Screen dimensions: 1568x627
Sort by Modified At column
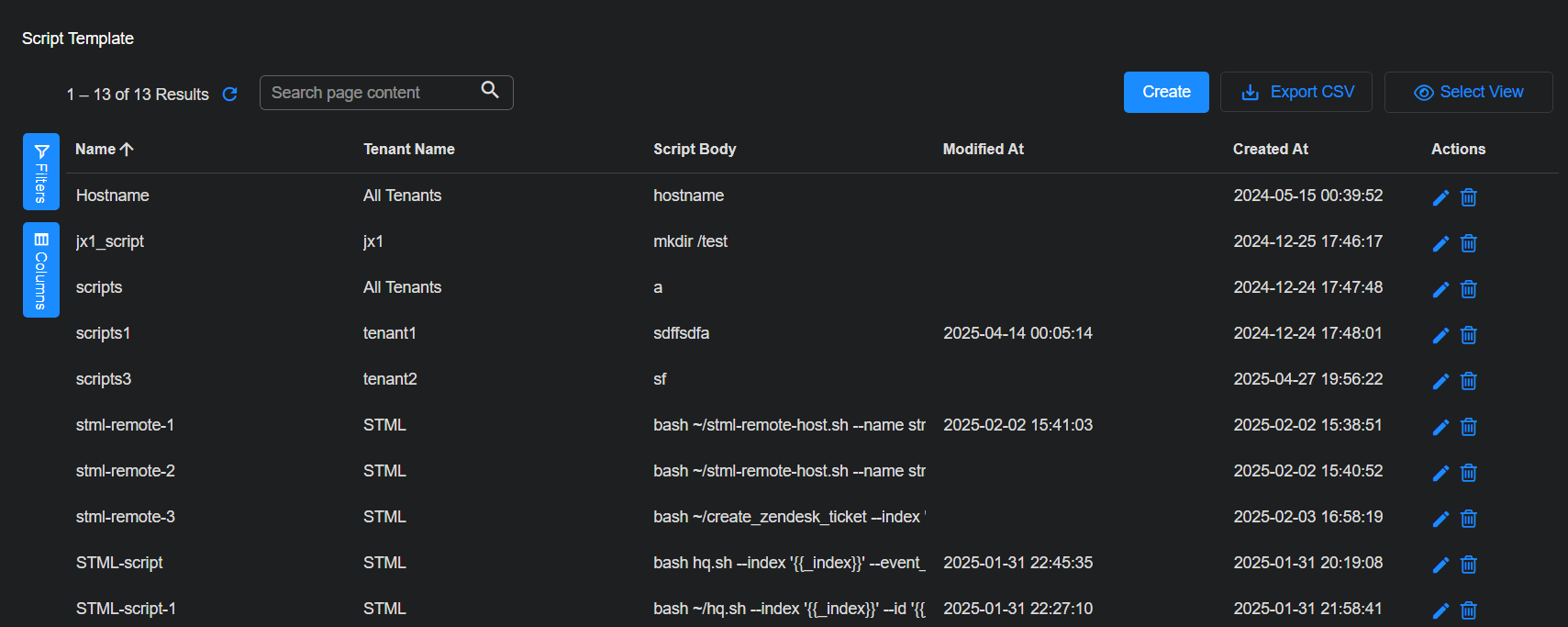[x=983, y=149]
